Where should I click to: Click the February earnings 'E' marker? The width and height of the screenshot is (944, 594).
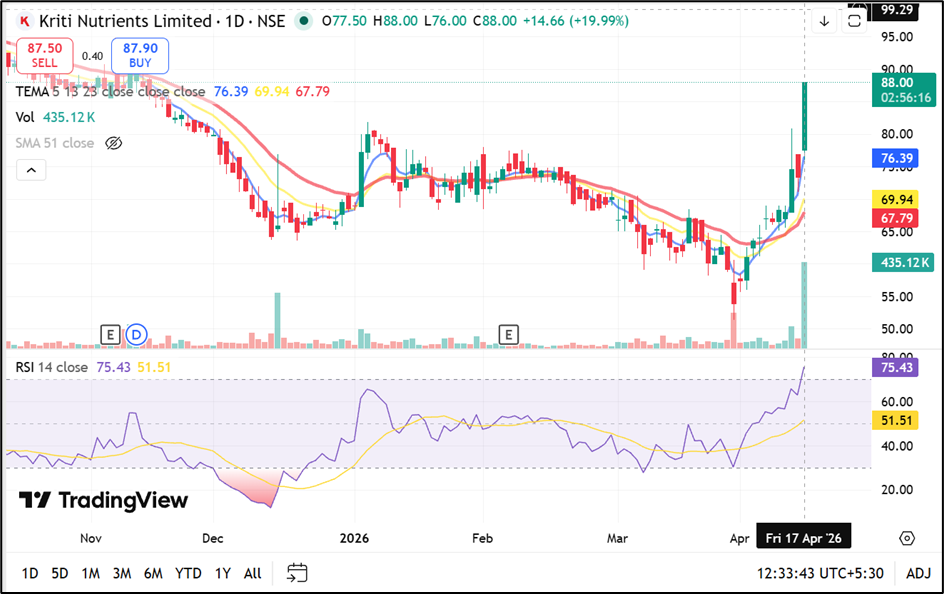(x=509, y=334)
